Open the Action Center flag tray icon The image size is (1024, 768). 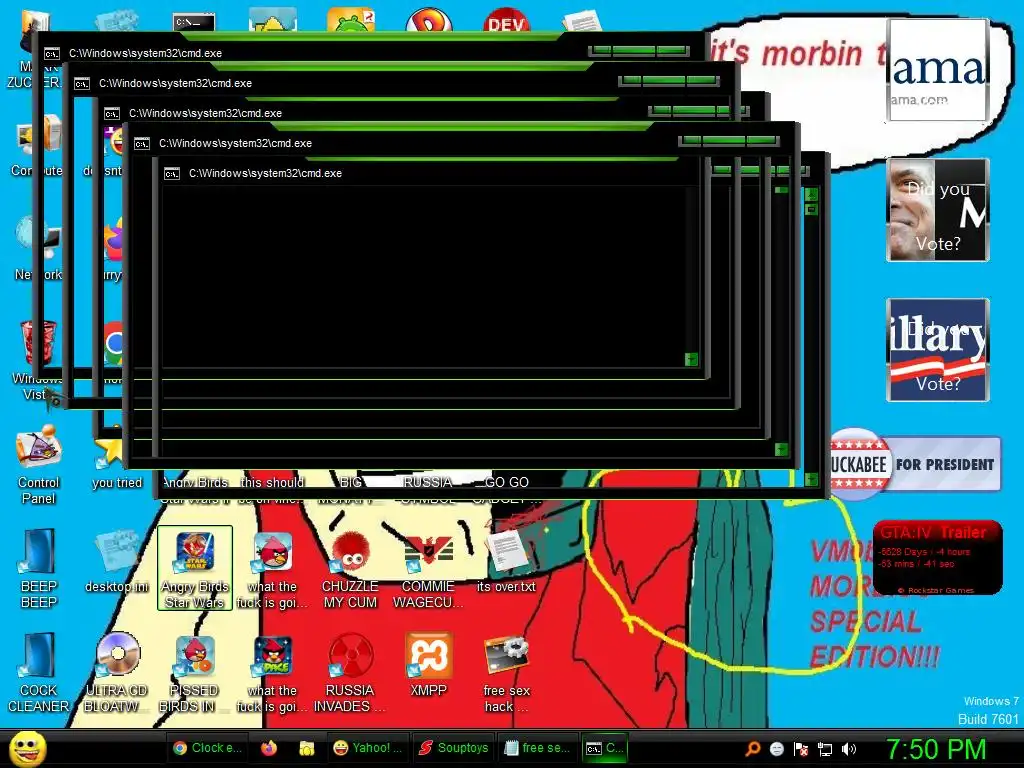pyautogui.click(x=801, y=749)
